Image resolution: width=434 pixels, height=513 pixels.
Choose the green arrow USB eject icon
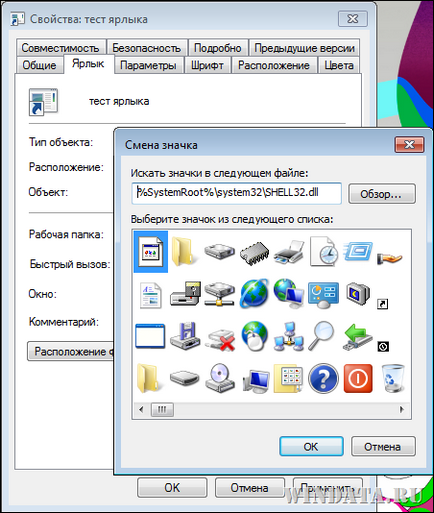(x=357, y=337)
